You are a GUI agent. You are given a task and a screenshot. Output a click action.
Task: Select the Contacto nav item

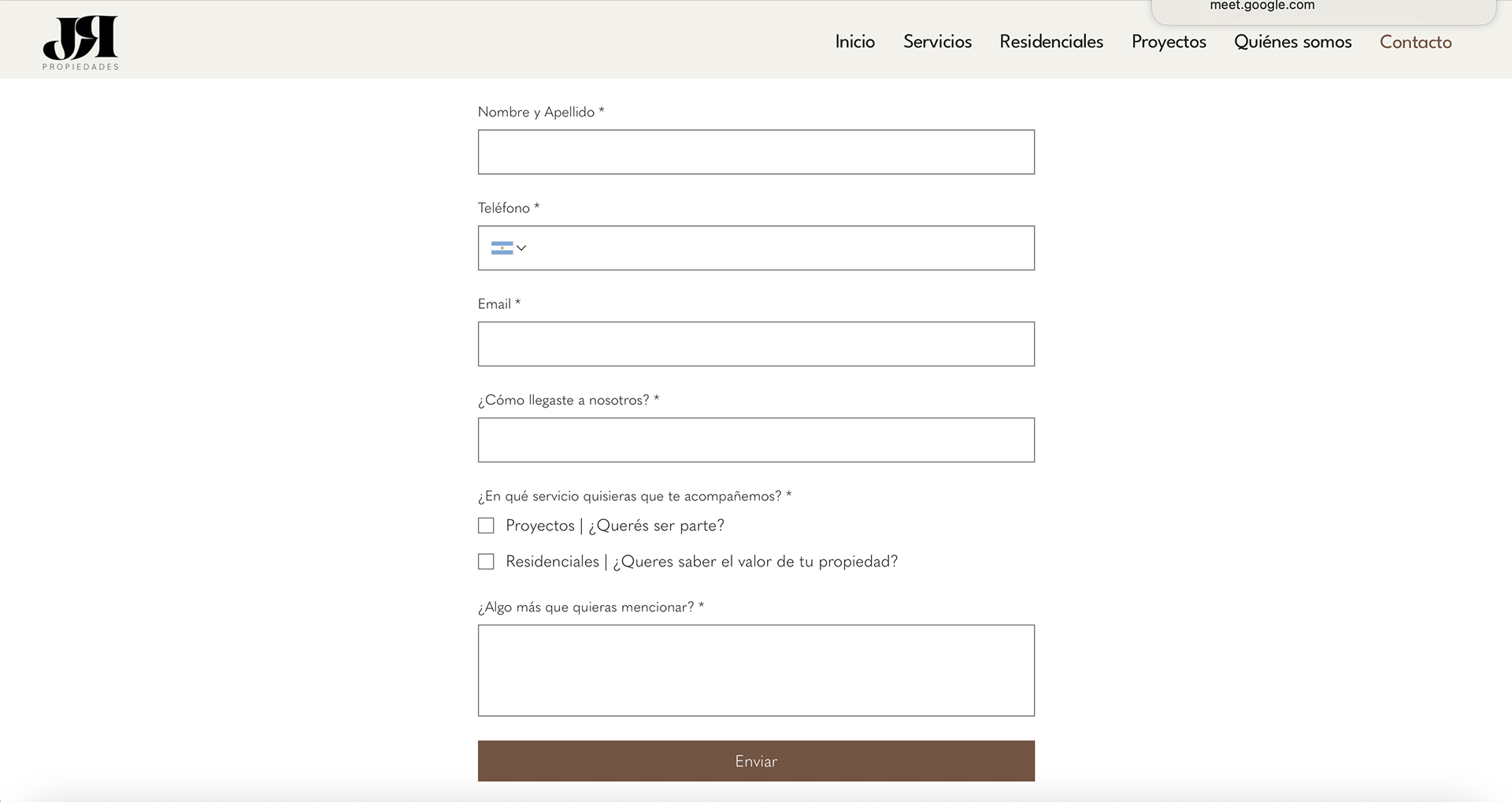click(x=1415, y=42)
